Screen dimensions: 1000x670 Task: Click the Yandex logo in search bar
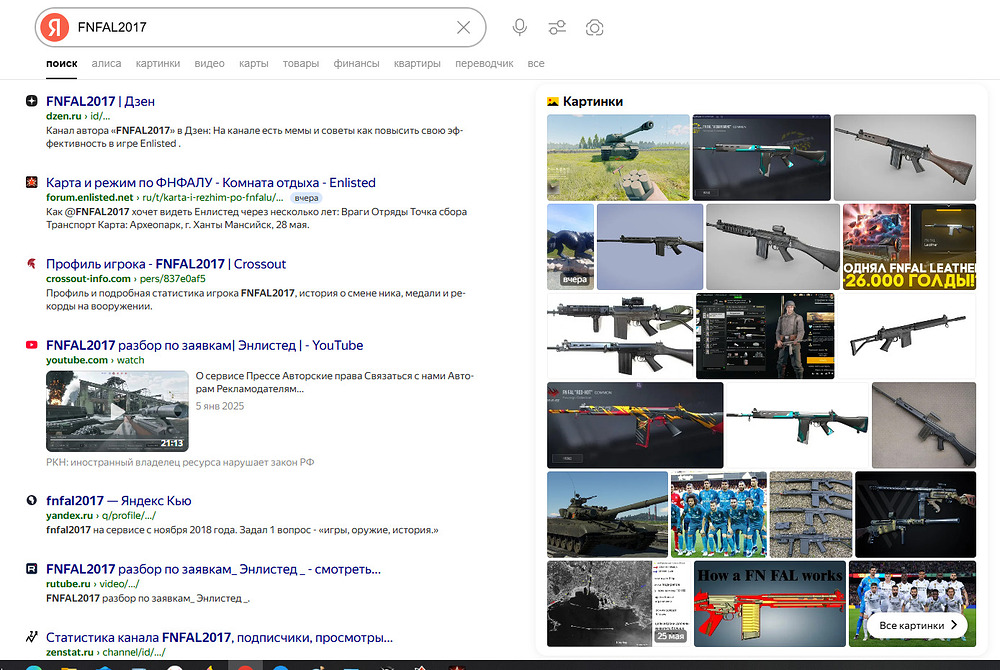click(x=55, y=27)
